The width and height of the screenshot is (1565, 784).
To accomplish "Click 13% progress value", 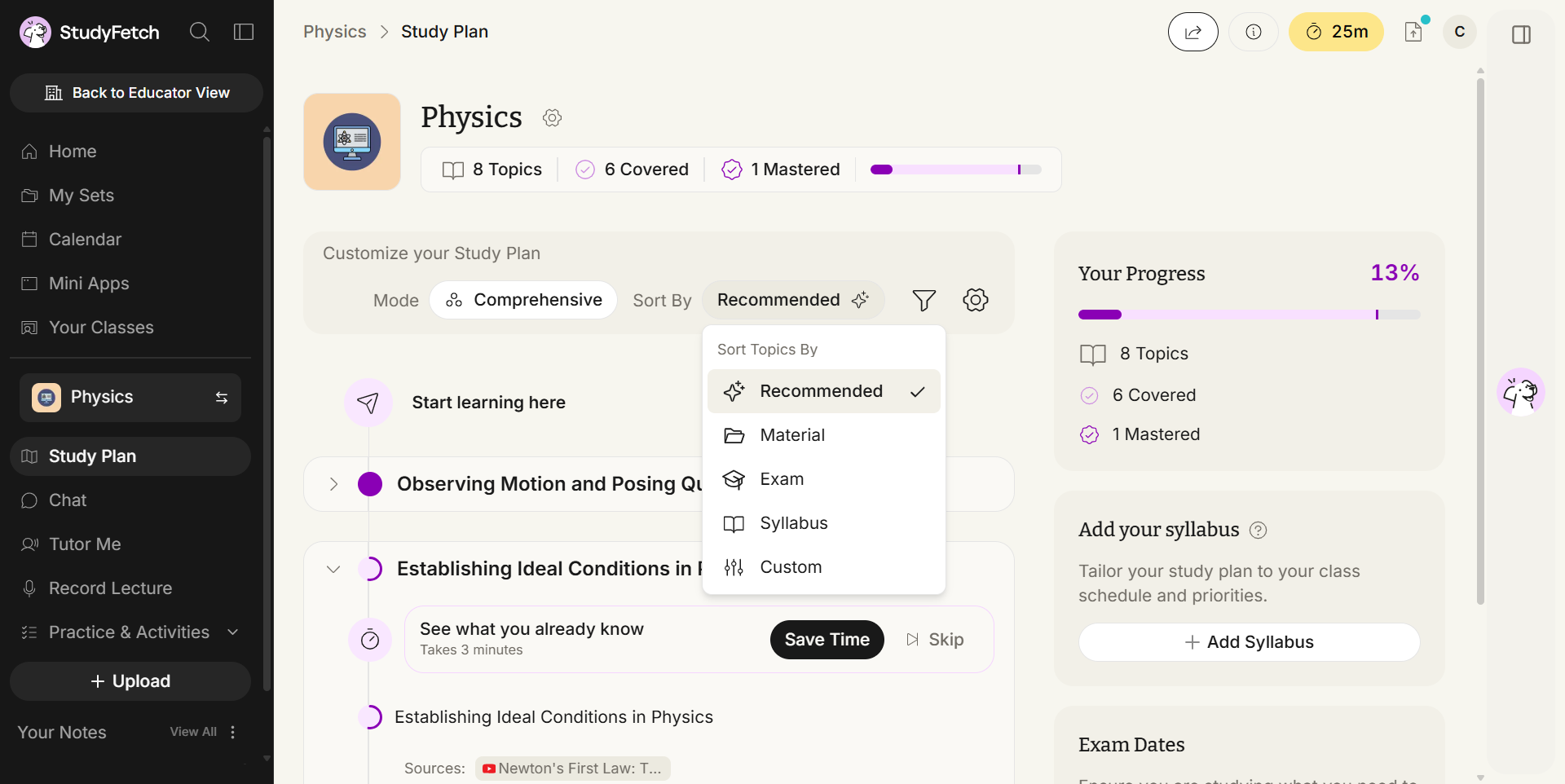I will pyautogui.click(x=1395, y=273).
